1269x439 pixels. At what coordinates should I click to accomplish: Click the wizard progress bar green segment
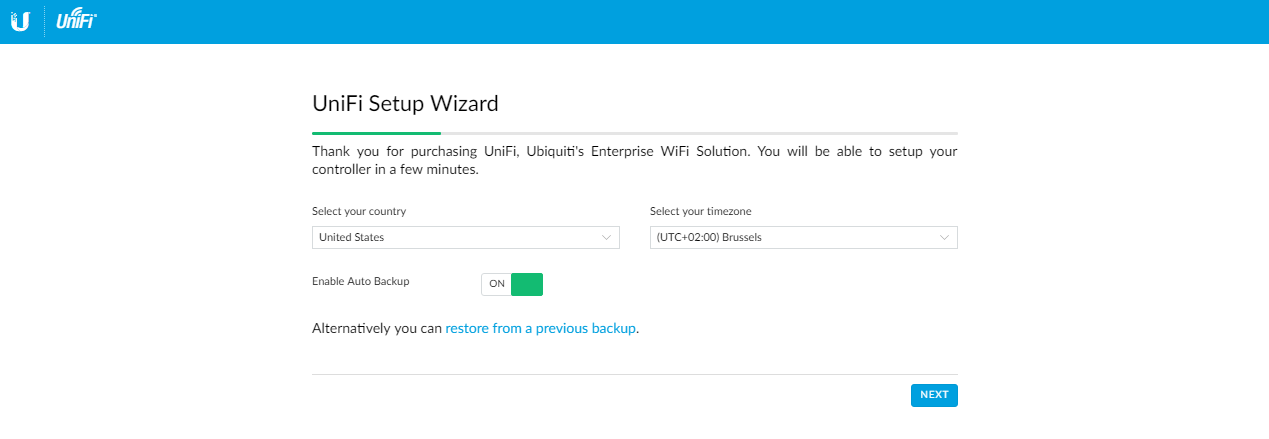tap(376, 132)
